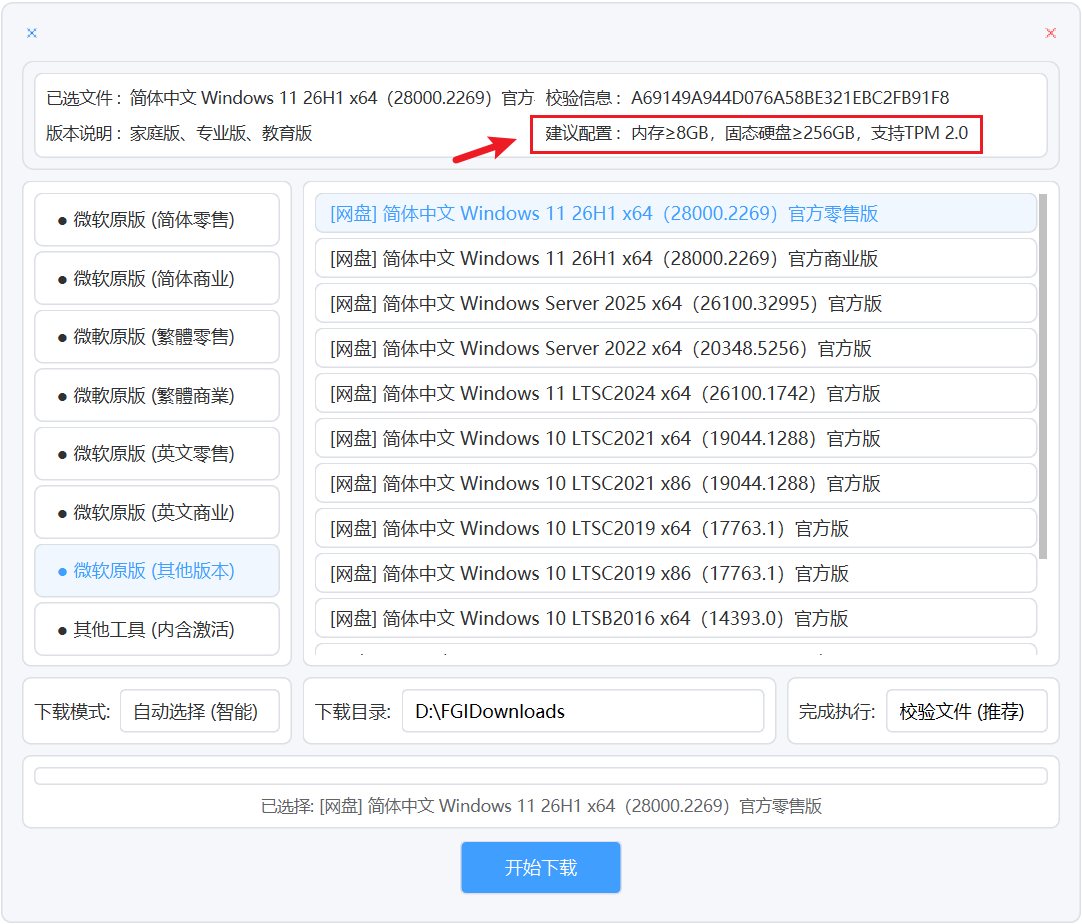Select 微软原版 (英文商业) category
The height and width of the screenshot is (924, 1082).
(x=157, y=513)
